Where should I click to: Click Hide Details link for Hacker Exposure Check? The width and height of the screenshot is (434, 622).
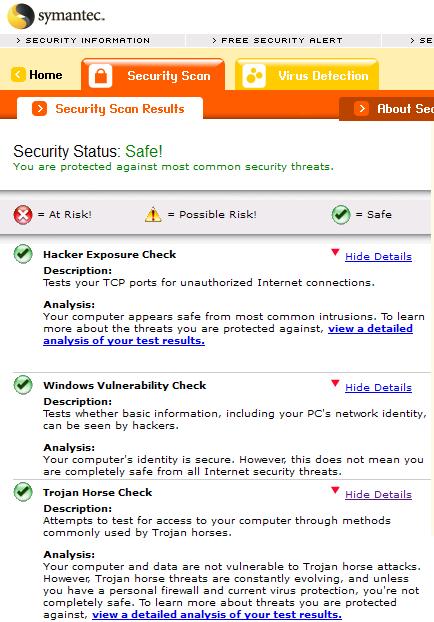pos(378,257)
